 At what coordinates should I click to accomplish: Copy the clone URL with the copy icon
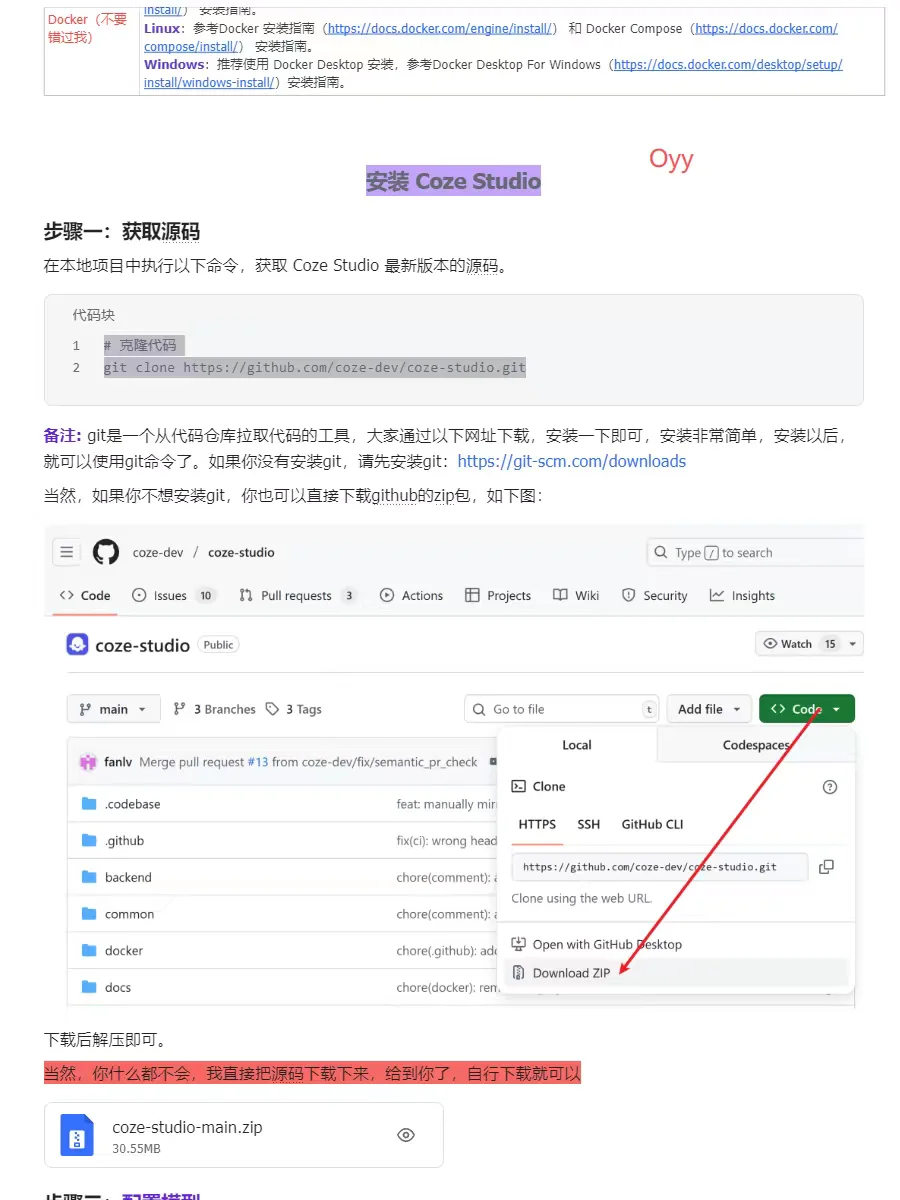[x=826, y=867]
